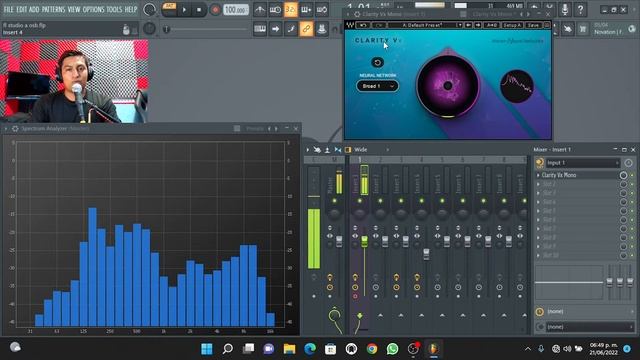640x360 pixels.
Task: Click Redo arrow in Clarity Vx toolbar
Action: point(378,25)
